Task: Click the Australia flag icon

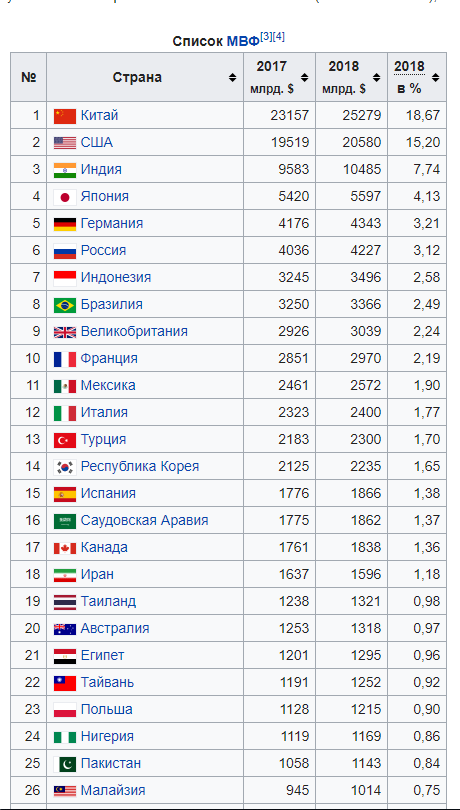Action: [65, 629]
